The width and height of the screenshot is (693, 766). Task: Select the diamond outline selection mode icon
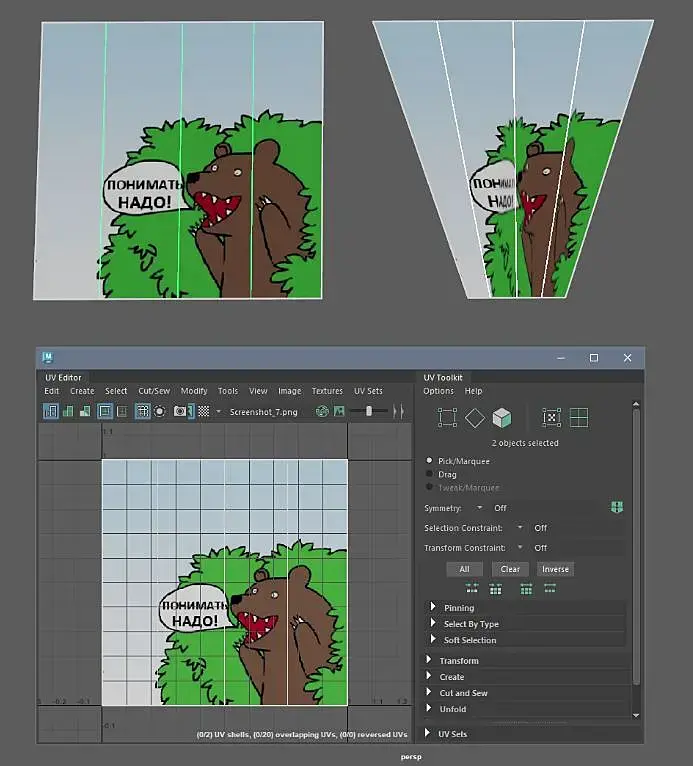(x=475, y=418)
